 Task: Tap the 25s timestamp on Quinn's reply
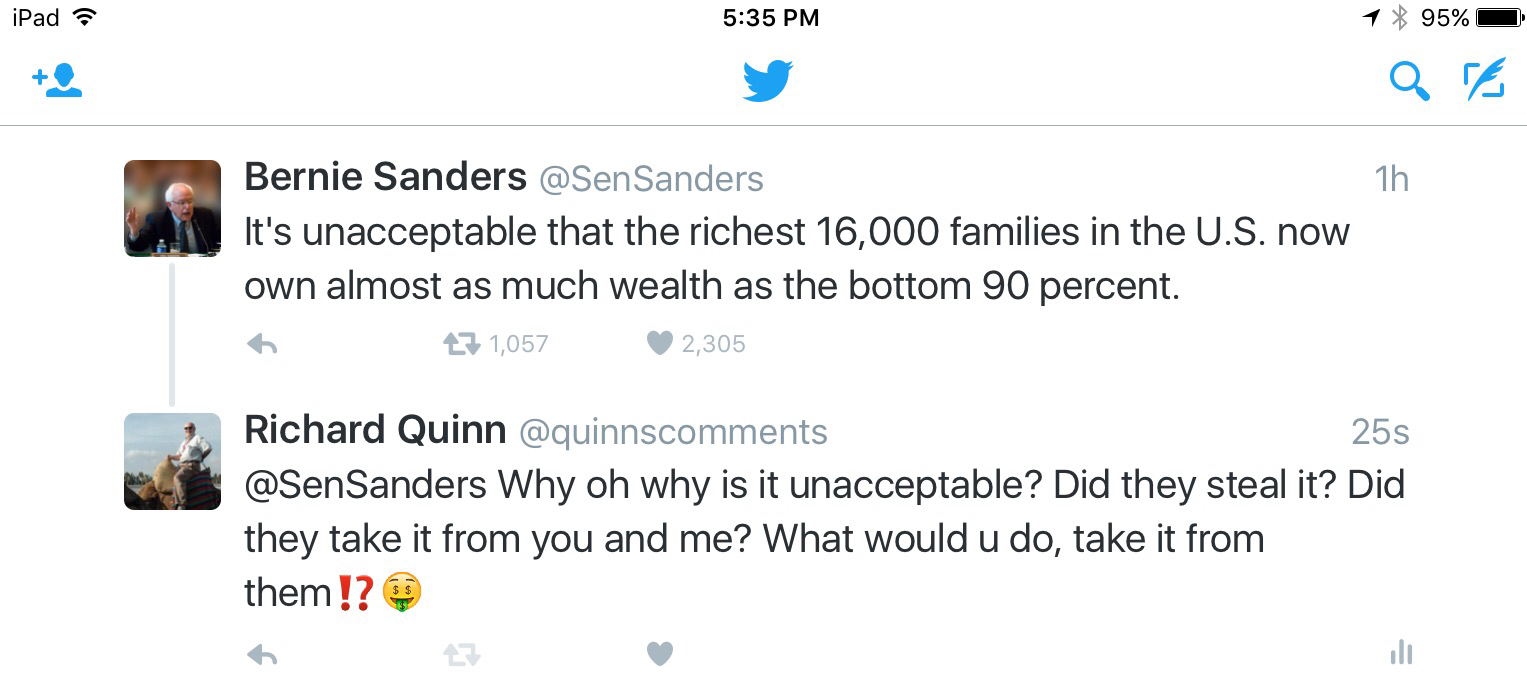(x=1380, y=432)
